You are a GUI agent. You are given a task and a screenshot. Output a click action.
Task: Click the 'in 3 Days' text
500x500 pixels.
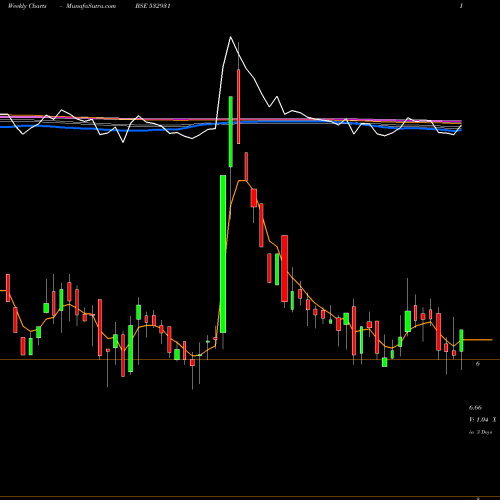(480, 432)
